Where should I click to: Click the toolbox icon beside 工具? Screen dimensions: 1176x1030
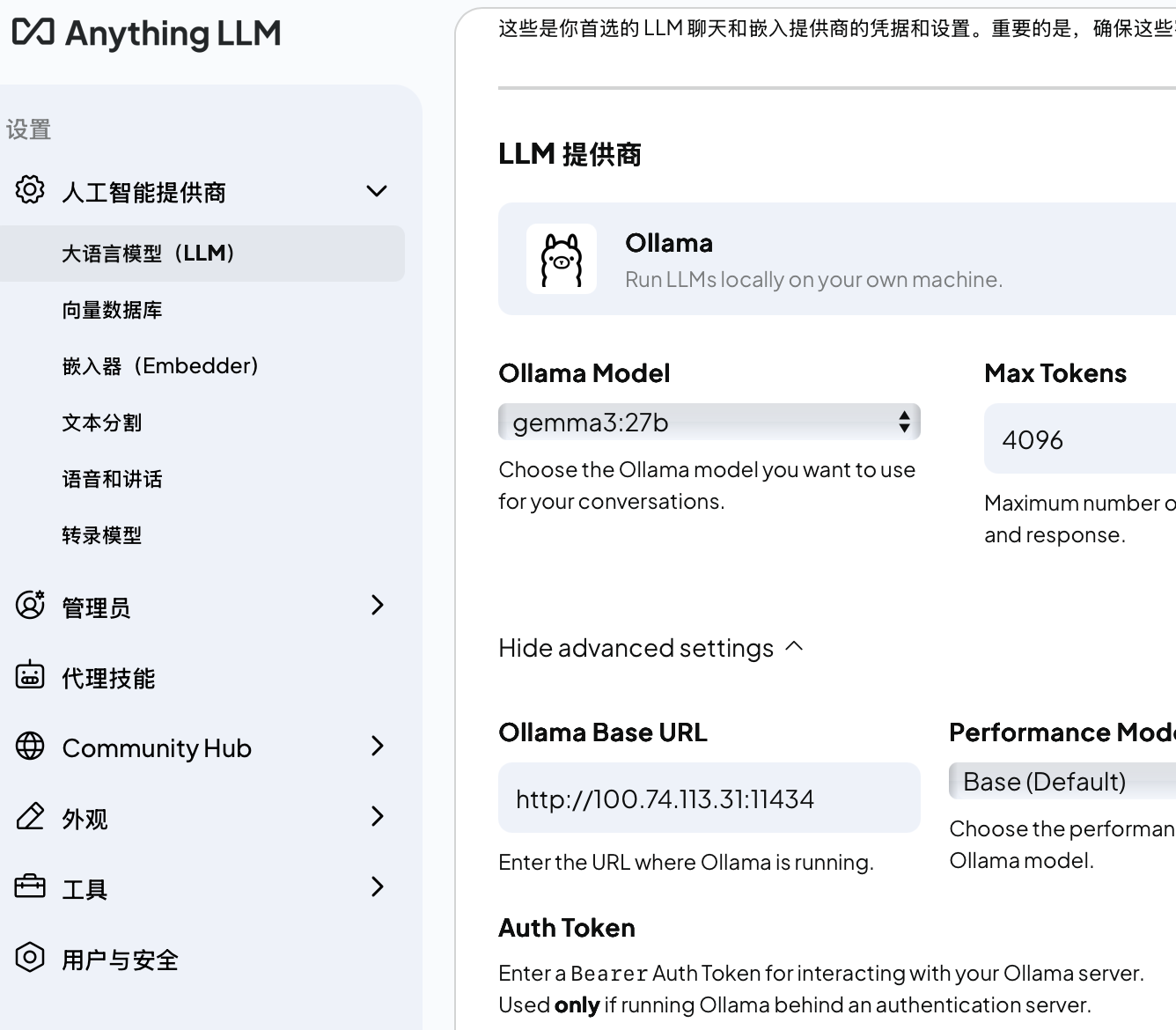pos(30,886)
